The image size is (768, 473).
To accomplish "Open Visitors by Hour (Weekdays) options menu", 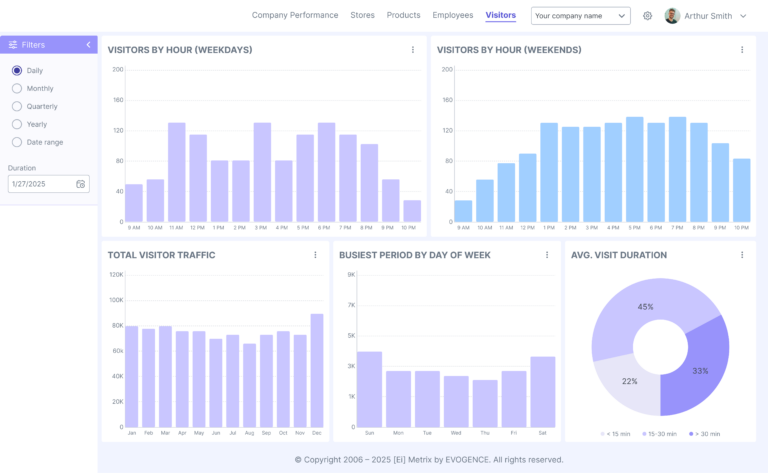I will click(x=413, y=50).
